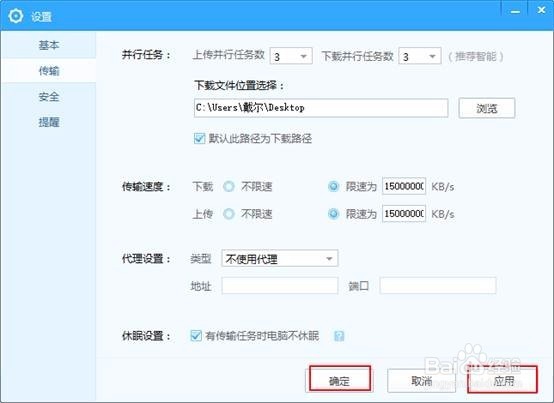Click the （推荐智能） hint text
The height and width of the screenshot is (403, 554).
point(476,57)
